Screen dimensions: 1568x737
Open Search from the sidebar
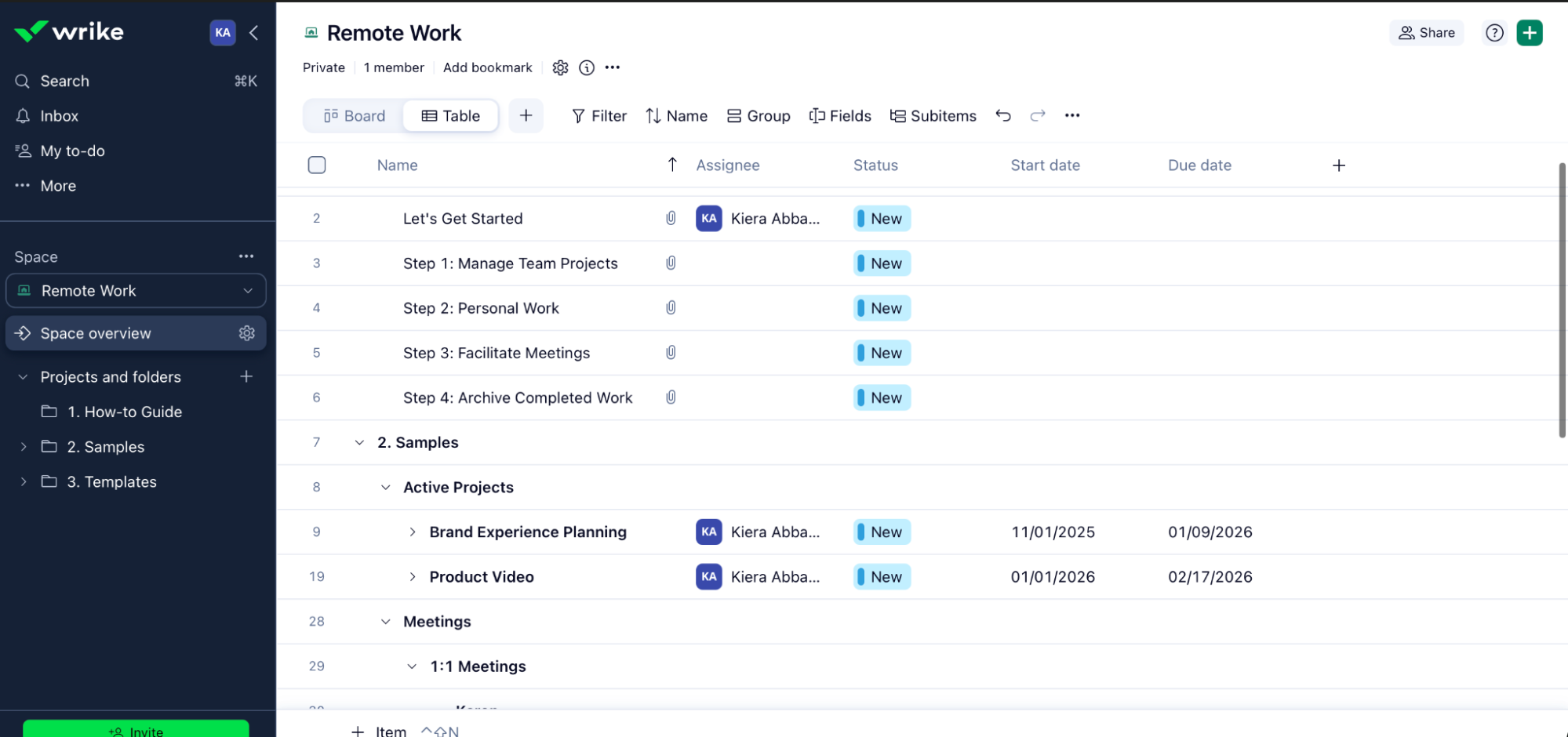tap(64, 81)
